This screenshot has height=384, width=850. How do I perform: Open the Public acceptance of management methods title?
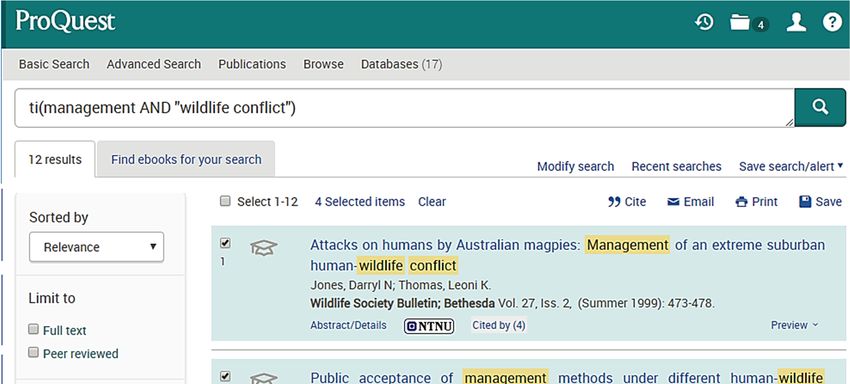coord(568,377)
